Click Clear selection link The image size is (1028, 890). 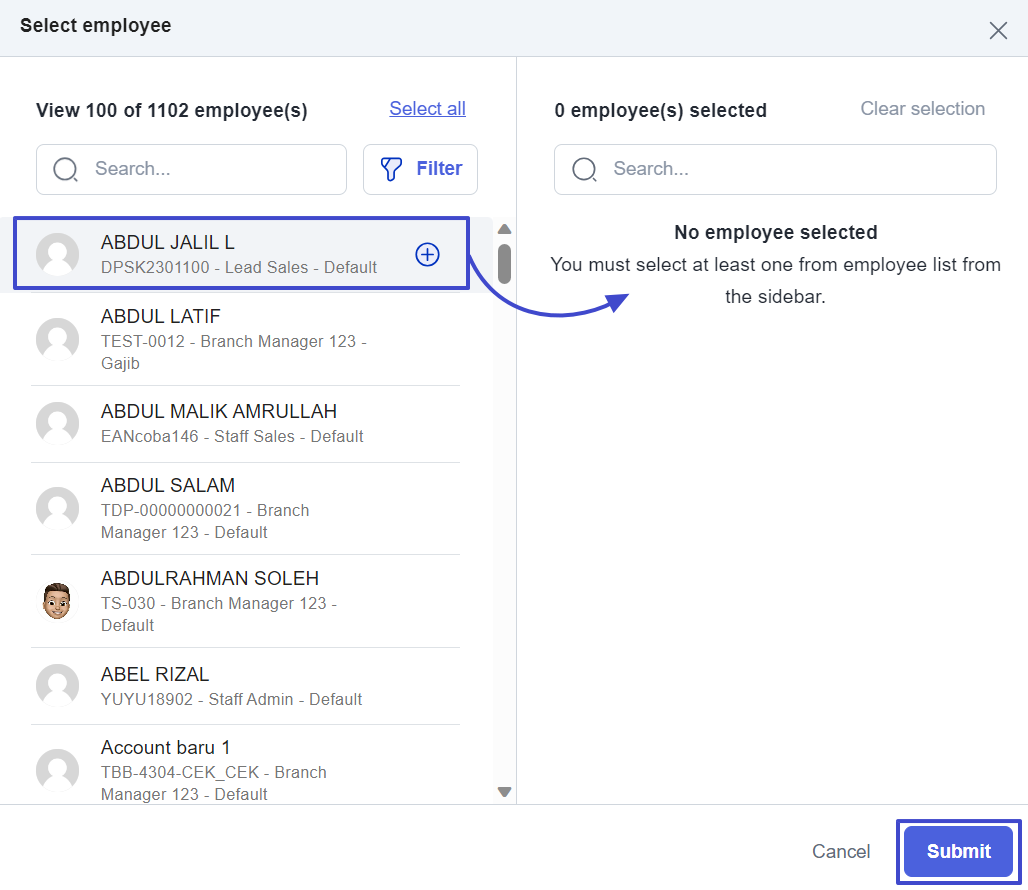pyautogui.click(x=922, y=109)
